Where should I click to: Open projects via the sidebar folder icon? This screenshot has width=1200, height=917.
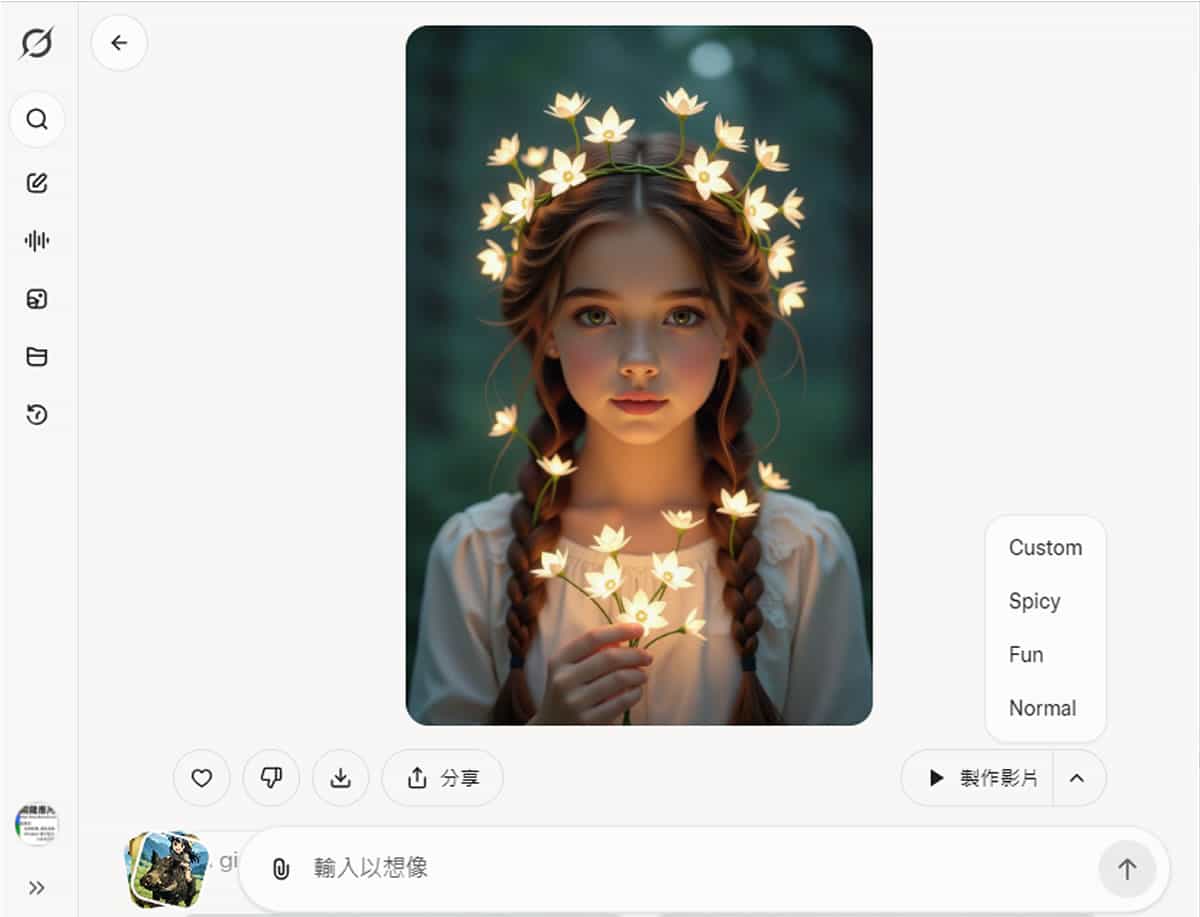37,357
